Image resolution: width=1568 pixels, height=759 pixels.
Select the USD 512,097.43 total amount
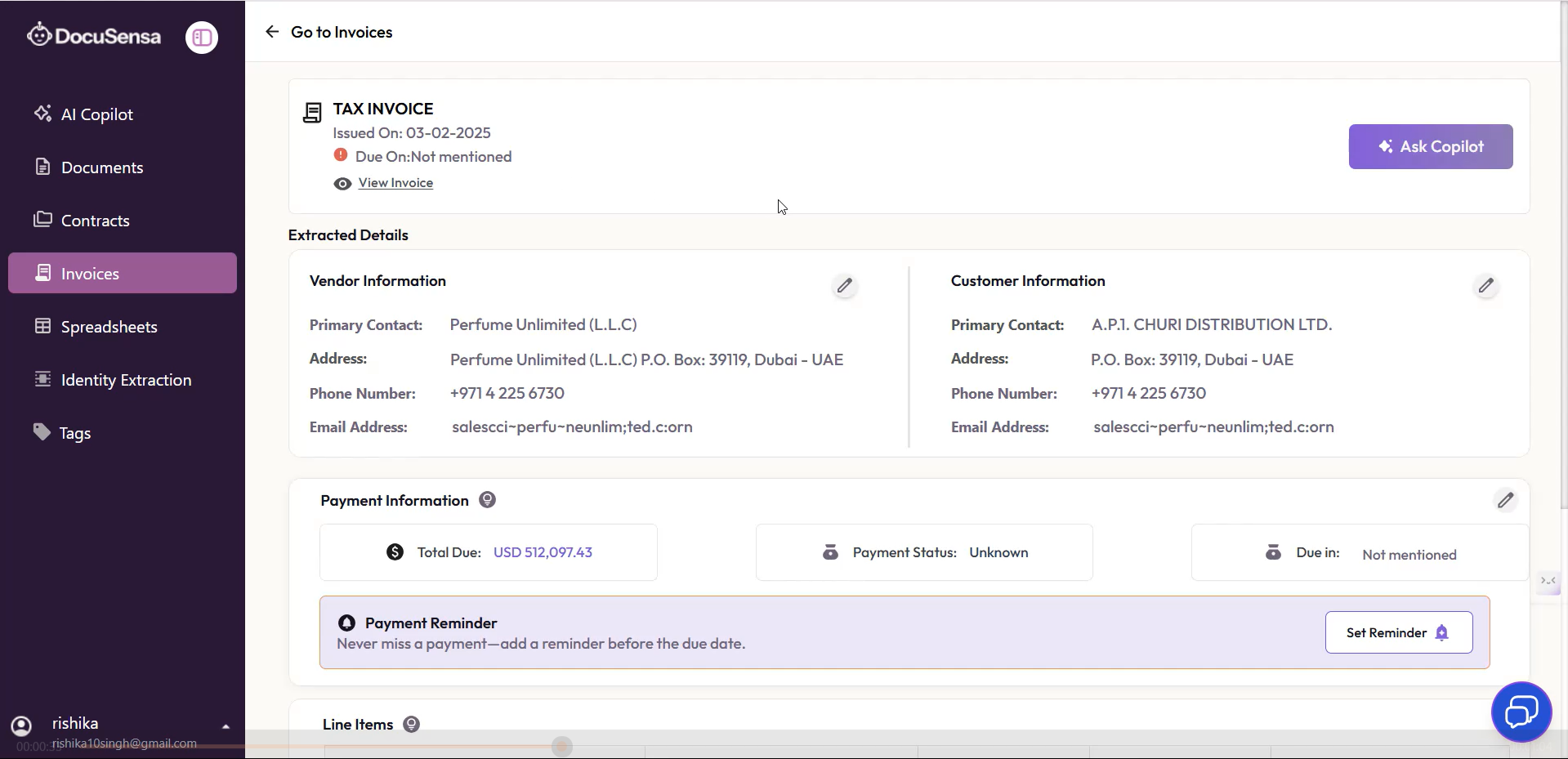(x=543, y=552)
